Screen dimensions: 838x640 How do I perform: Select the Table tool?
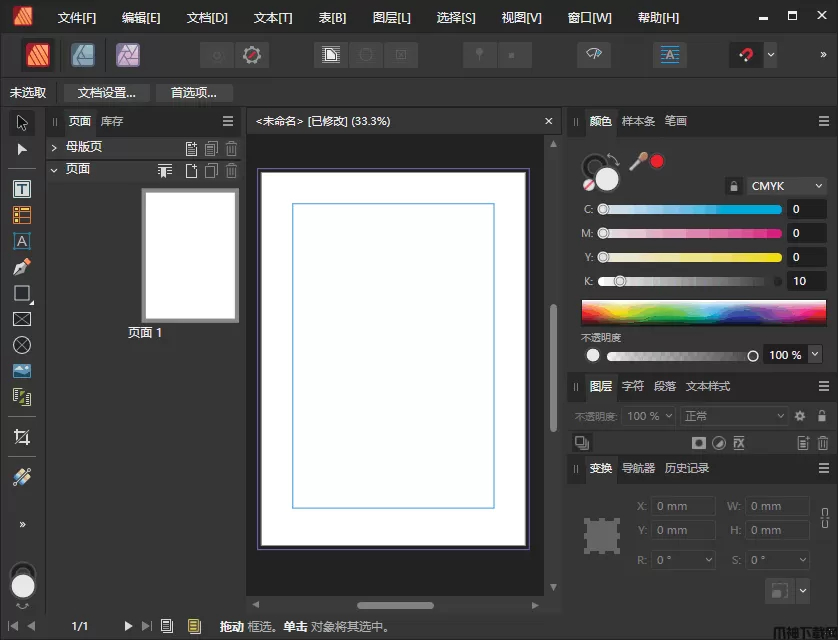pos(22,215)
